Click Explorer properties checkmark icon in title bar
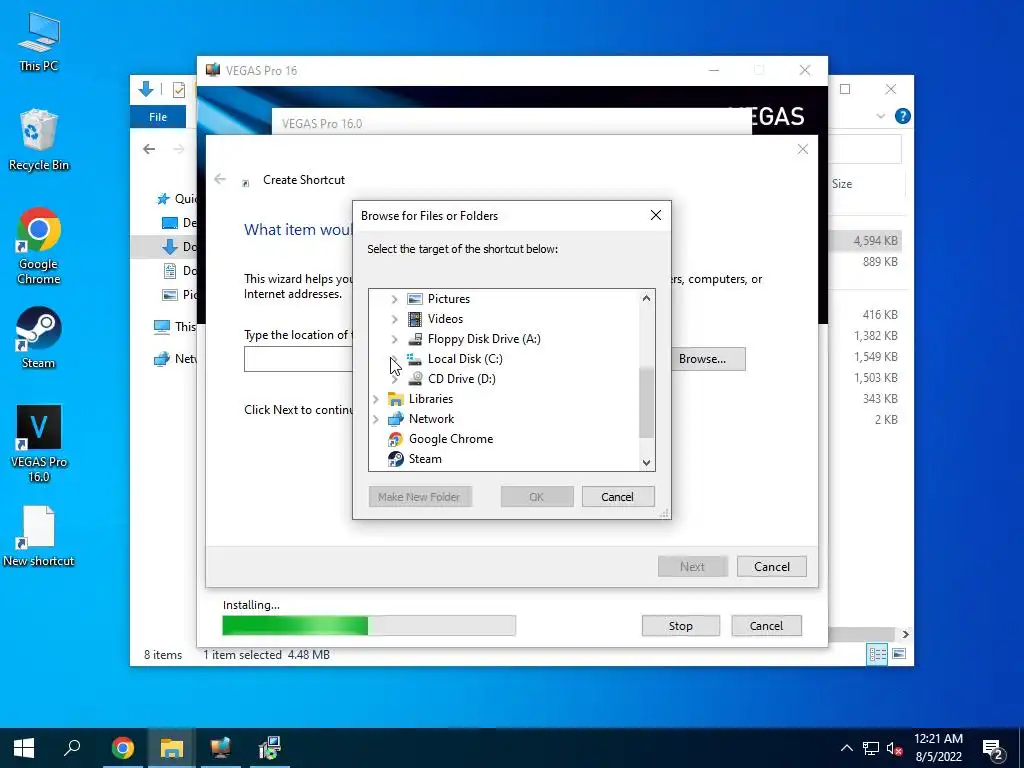Image resolution: width=1024 pixels, height=768 pixels. coord(178,89)
